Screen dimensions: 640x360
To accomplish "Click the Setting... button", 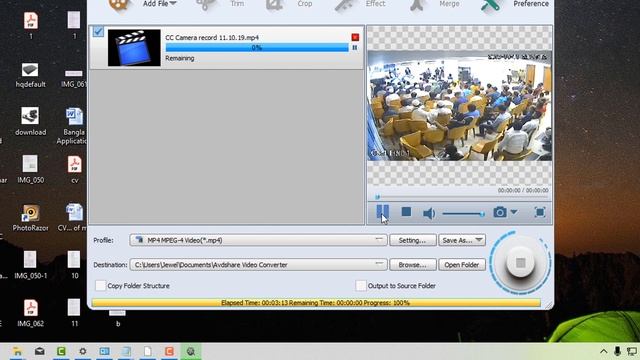I will click(412, 240).
